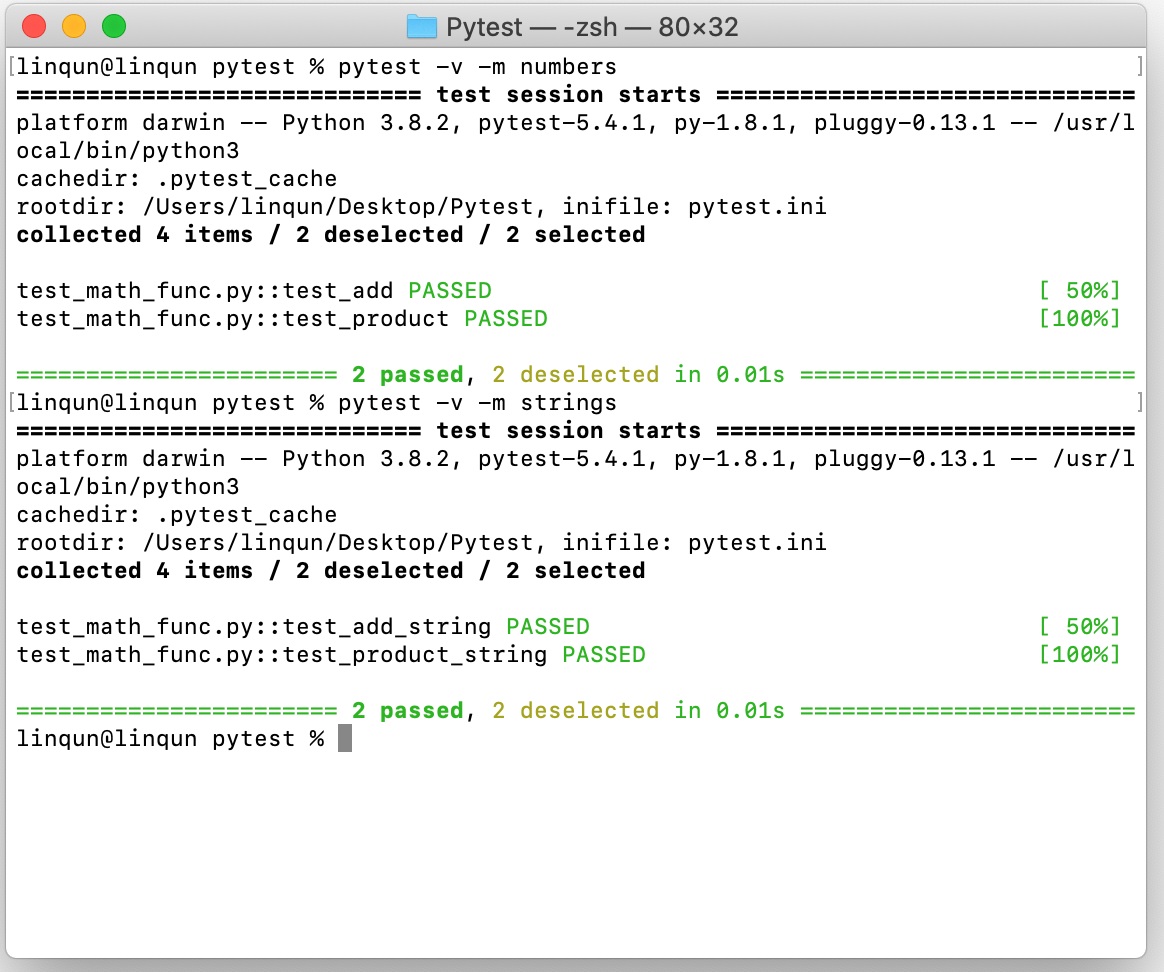Click the first green '2 passed' summary

(x=407, y=375)
